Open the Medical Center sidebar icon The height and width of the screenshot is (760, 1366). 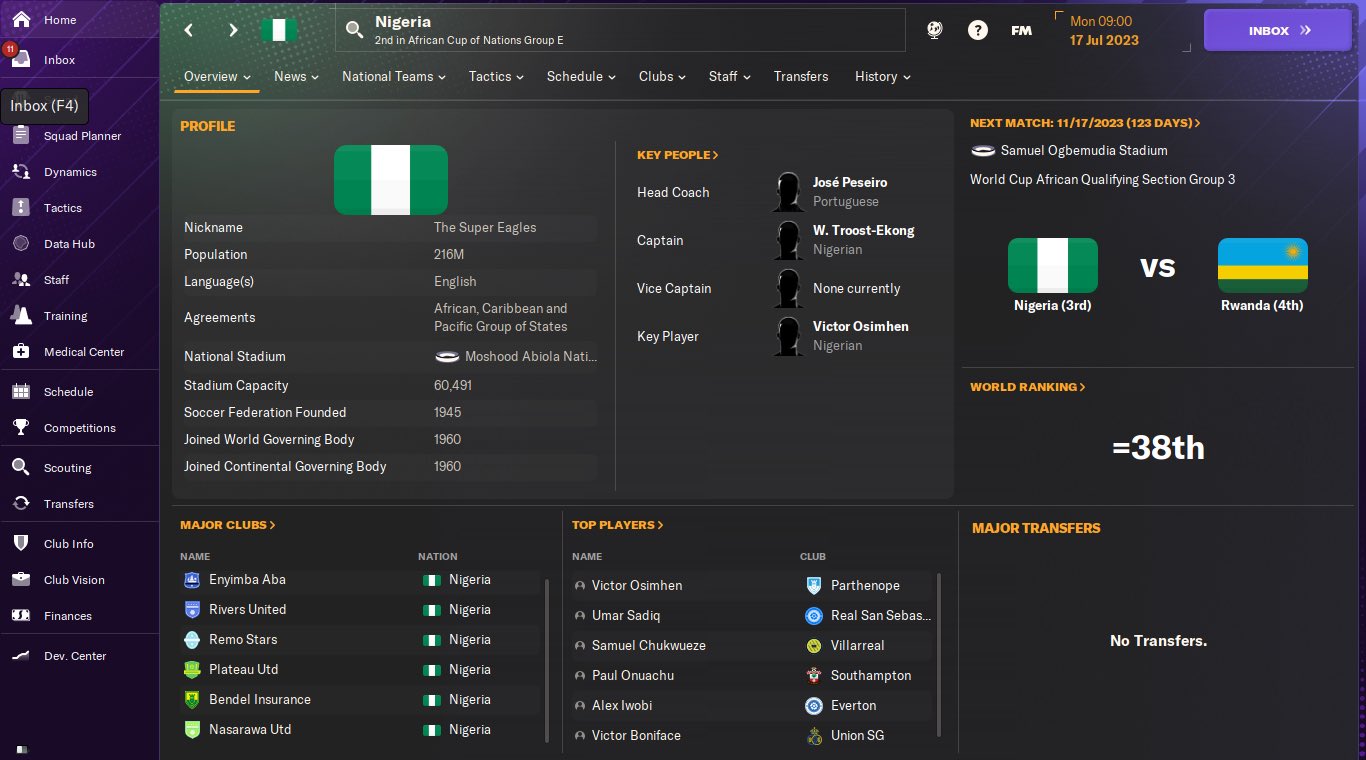(21, 352)
